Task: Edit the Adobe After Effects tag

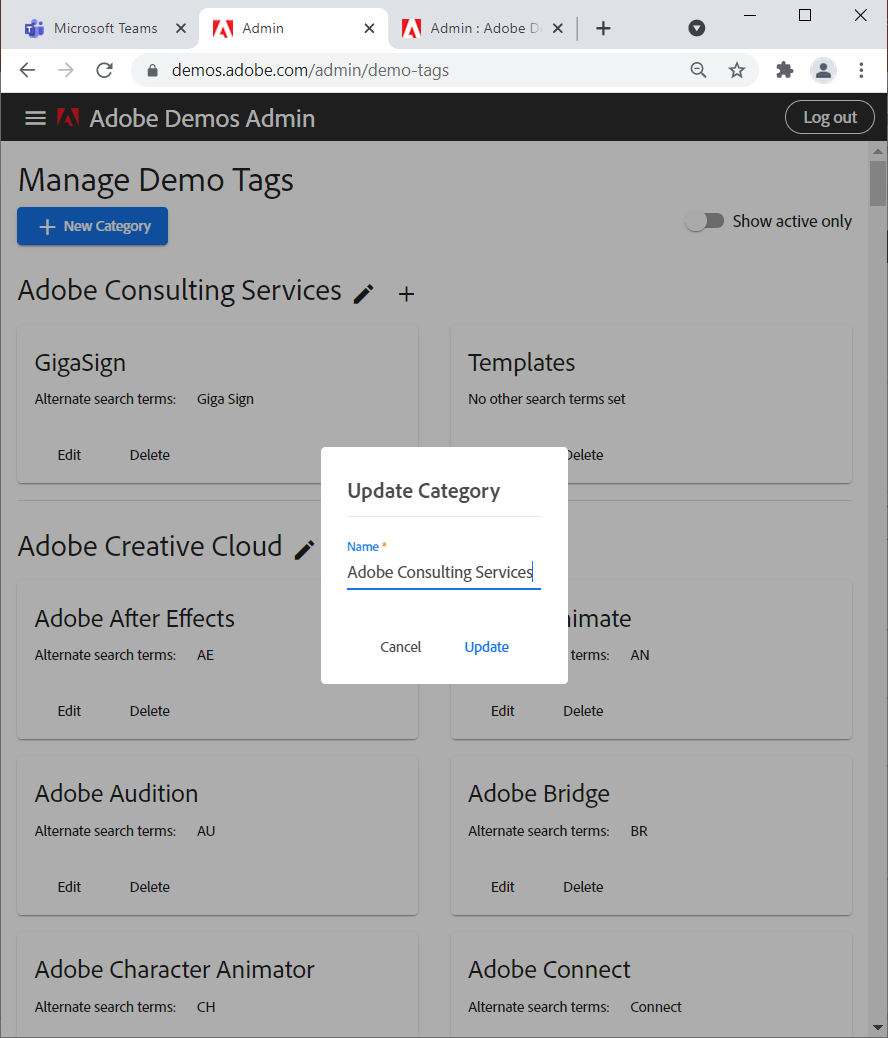Action: pyautogui.click(x=69, y=711)
